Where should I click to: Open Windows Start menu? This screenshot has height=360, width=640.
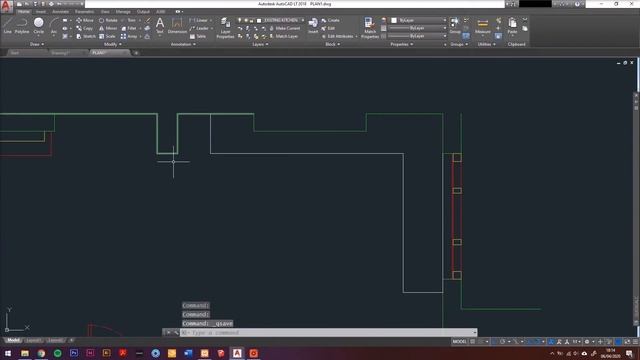[x=8, y=353]
